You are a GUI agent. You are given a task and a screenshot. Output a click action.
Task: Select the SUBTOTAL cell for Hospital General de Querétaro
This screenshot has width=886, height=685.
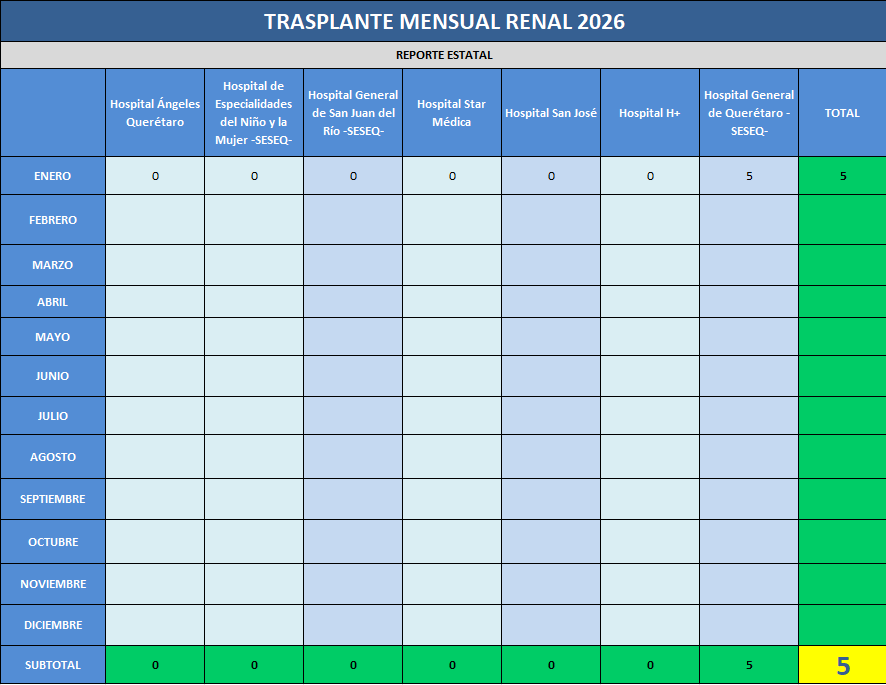pos(749,665)
